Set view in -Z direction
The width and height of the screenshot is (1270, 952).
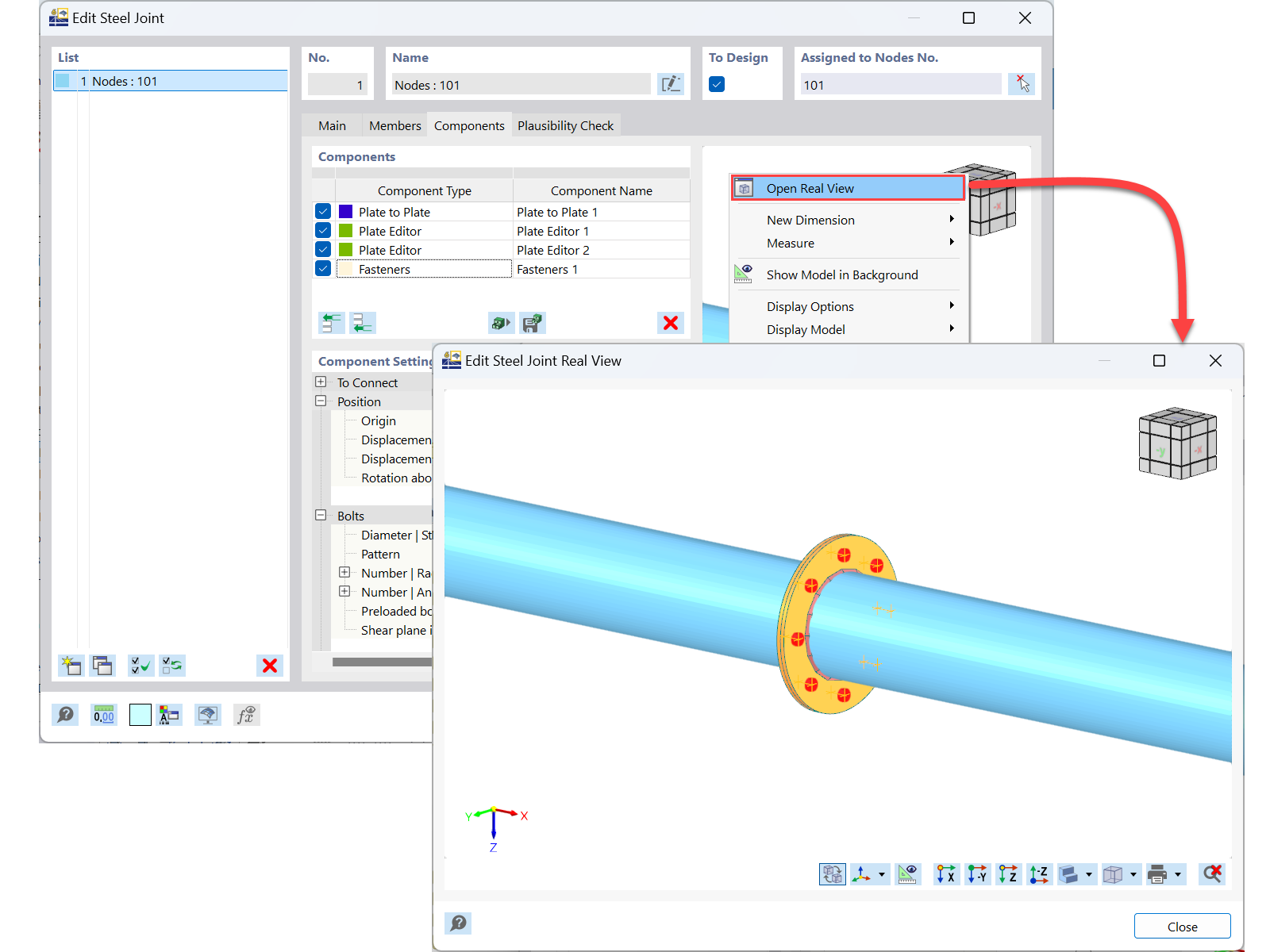pos(1039,874)
